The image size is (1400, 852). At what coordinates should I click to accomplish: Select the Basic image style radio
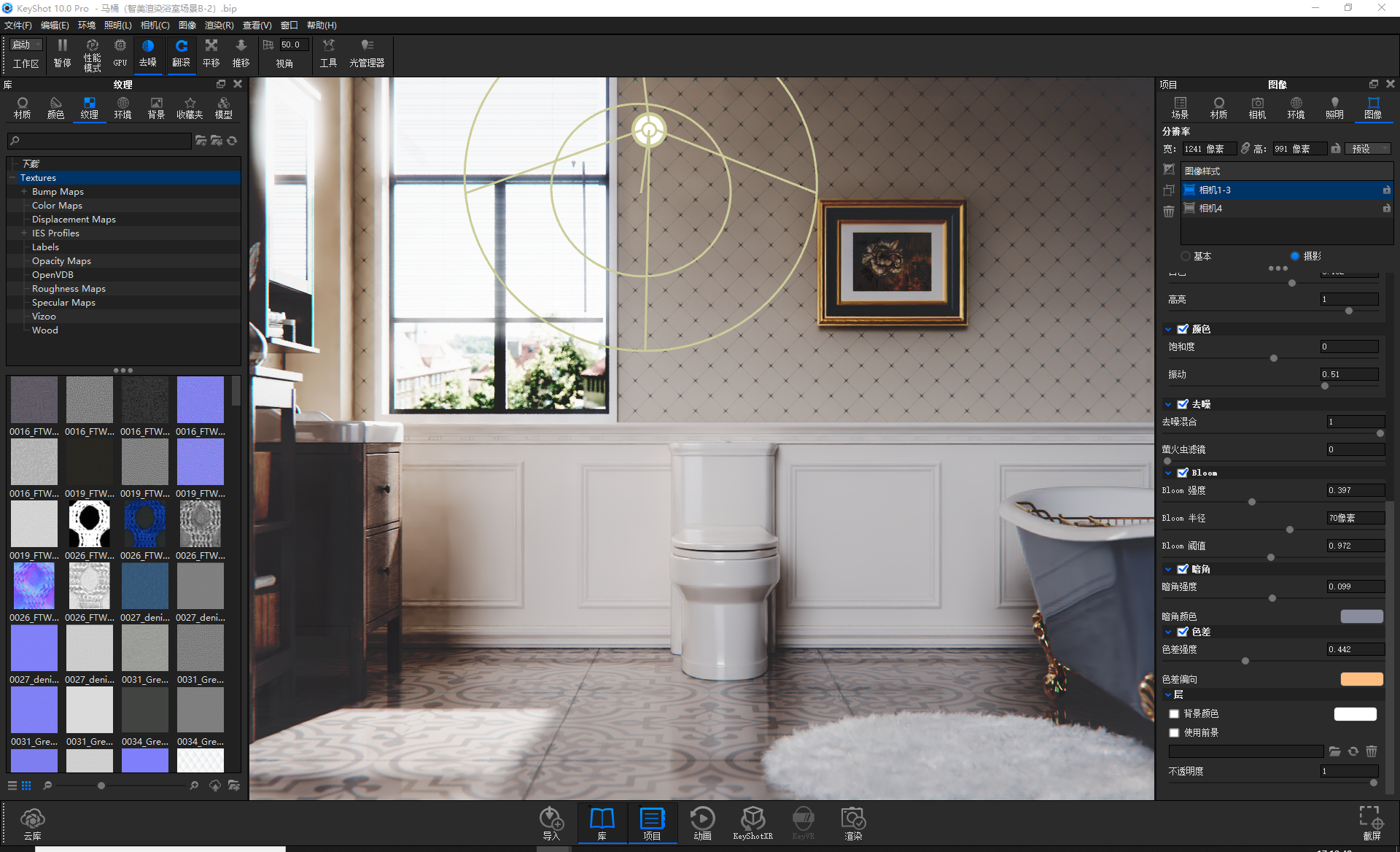click(1186, 256)
